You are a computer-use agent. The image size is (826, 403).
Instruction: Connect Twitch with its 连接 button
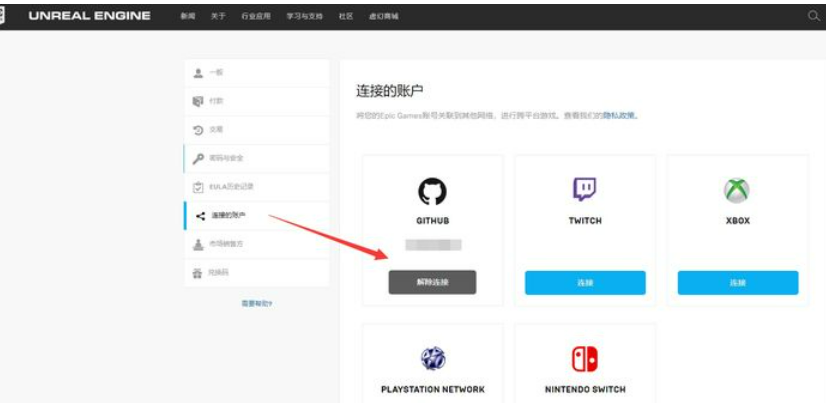click(x=585, y=283)
